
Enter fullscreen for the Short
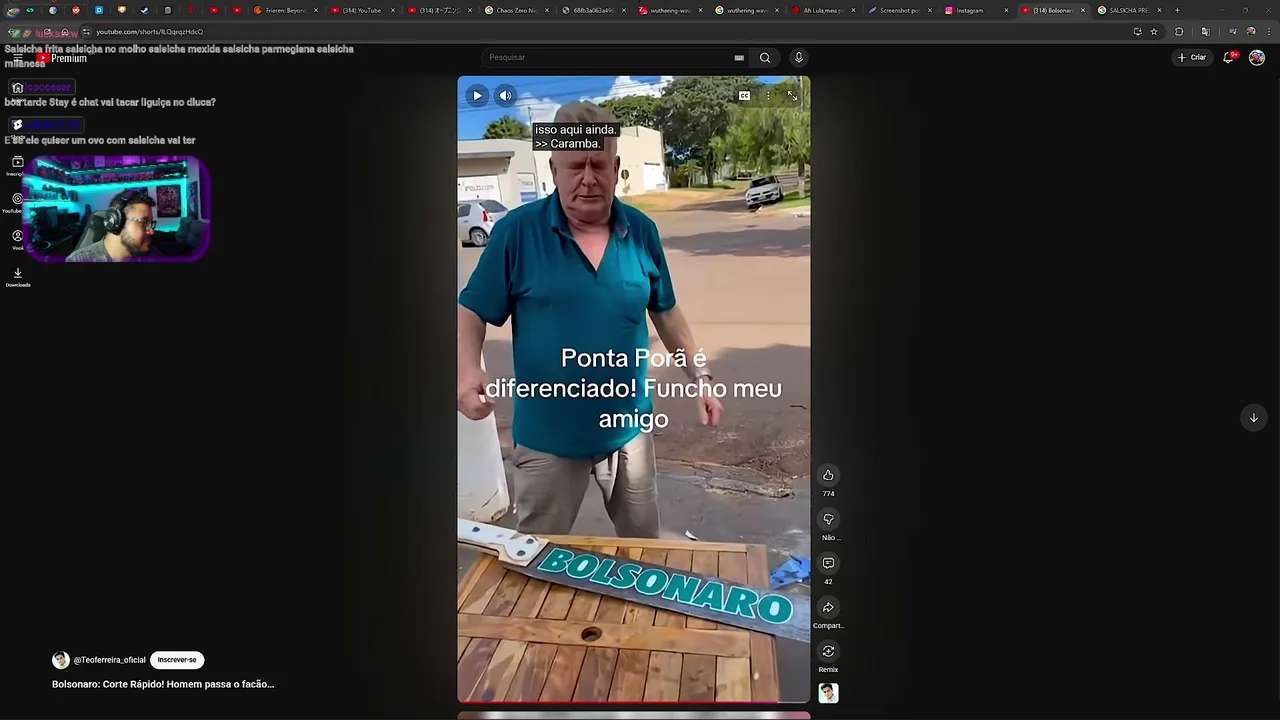point(792,96)
